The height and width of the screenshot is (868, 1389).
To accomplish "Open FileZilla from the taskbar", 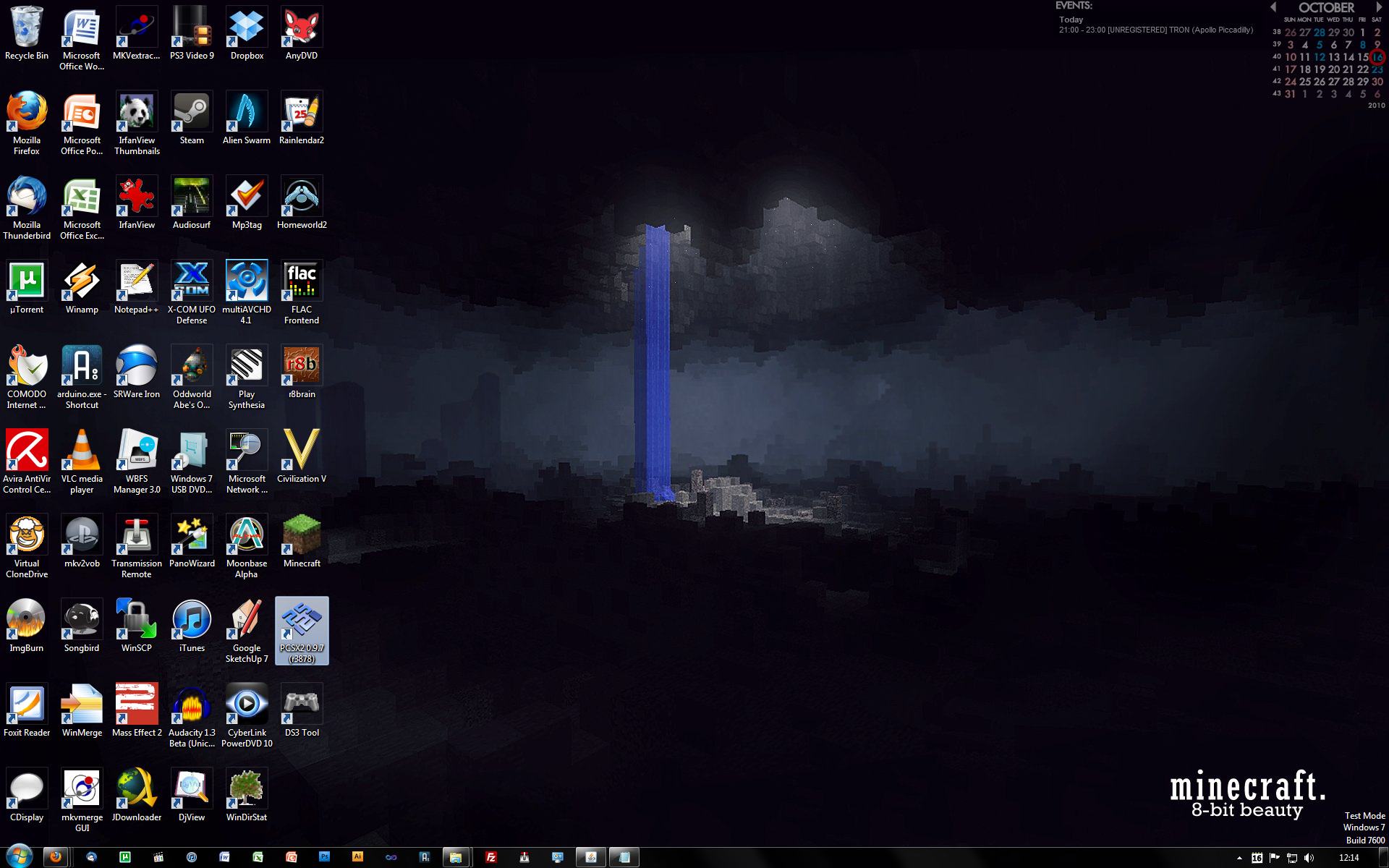I will pyautogui.click(x=491, y=857).
